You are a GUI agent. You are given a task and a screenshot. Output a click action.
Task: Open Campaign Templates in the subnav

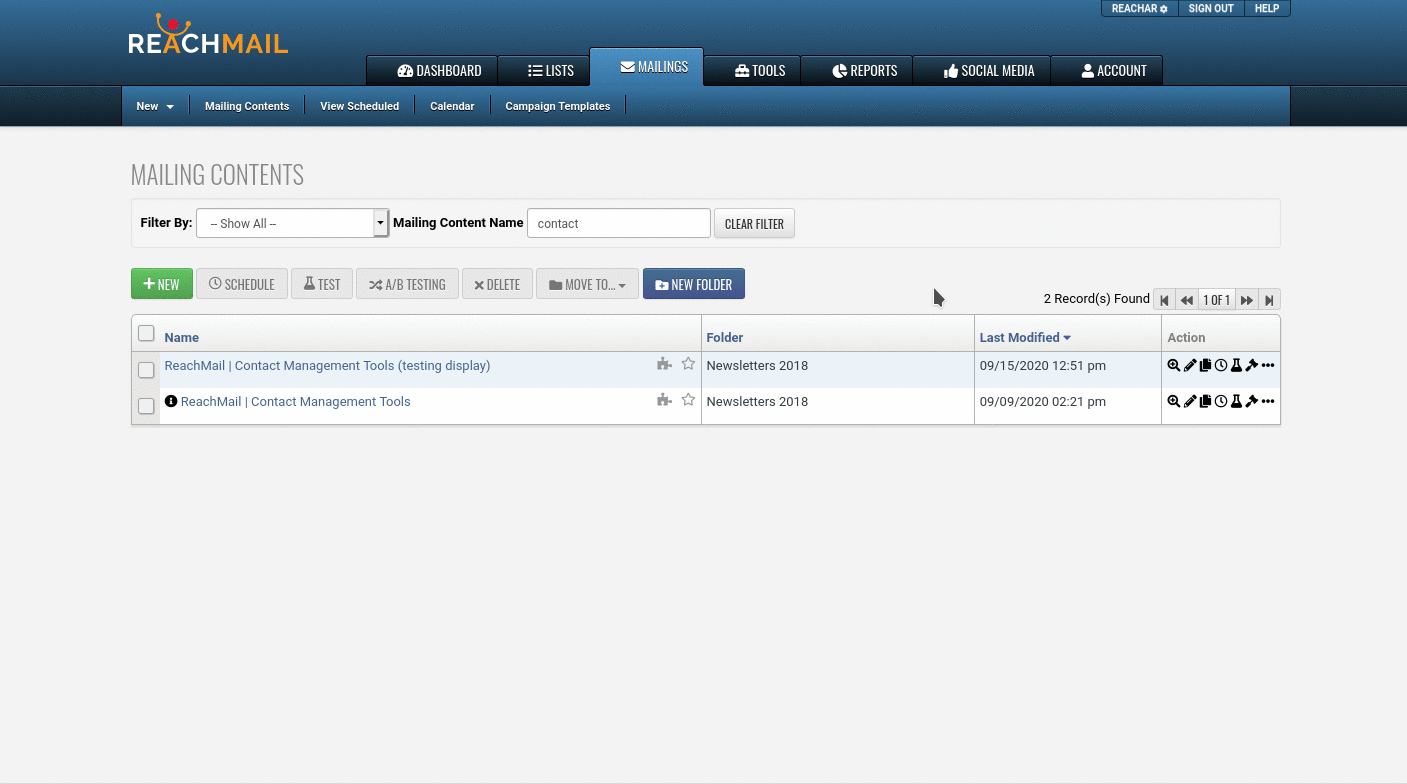click(x=557, y=106)
